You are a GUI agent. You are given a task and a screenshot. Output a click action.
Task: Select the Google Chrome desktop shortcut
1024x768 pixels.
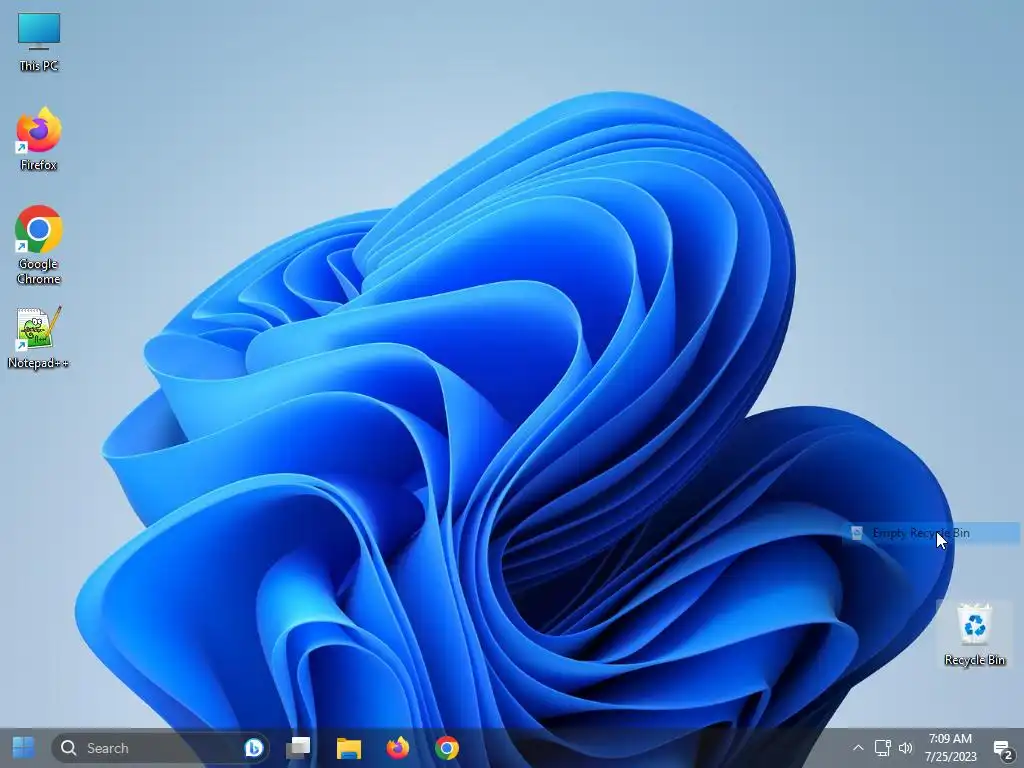click(x=39, y=245)
